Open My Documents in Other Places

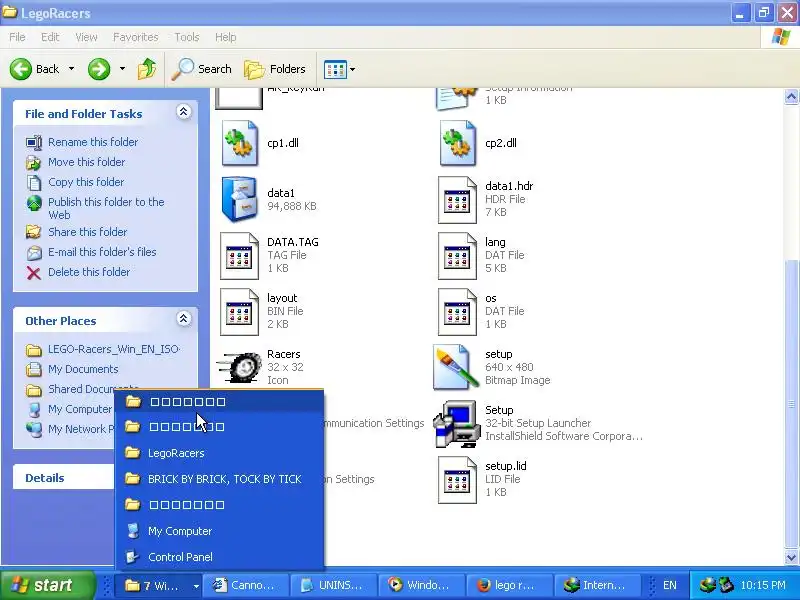pyautogui.click(x=83, y=369)
